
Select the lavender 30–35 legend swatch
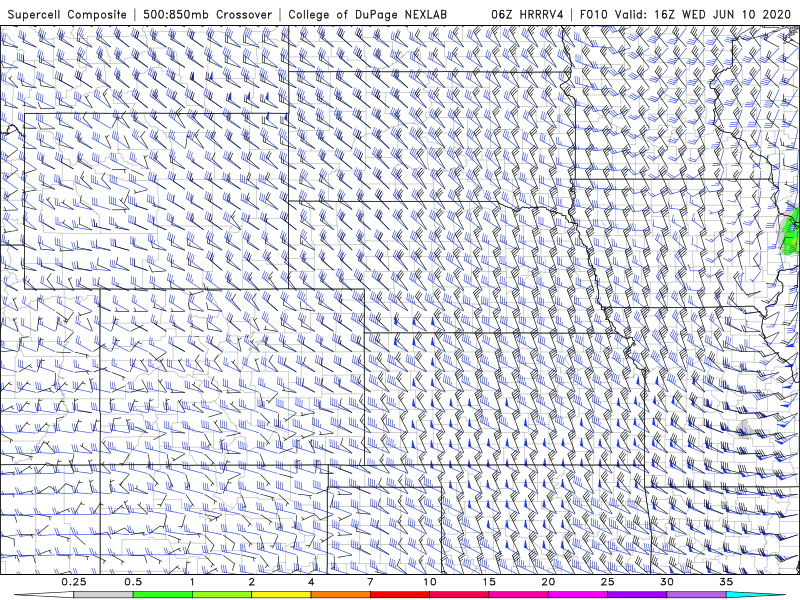tap(696, 595)
